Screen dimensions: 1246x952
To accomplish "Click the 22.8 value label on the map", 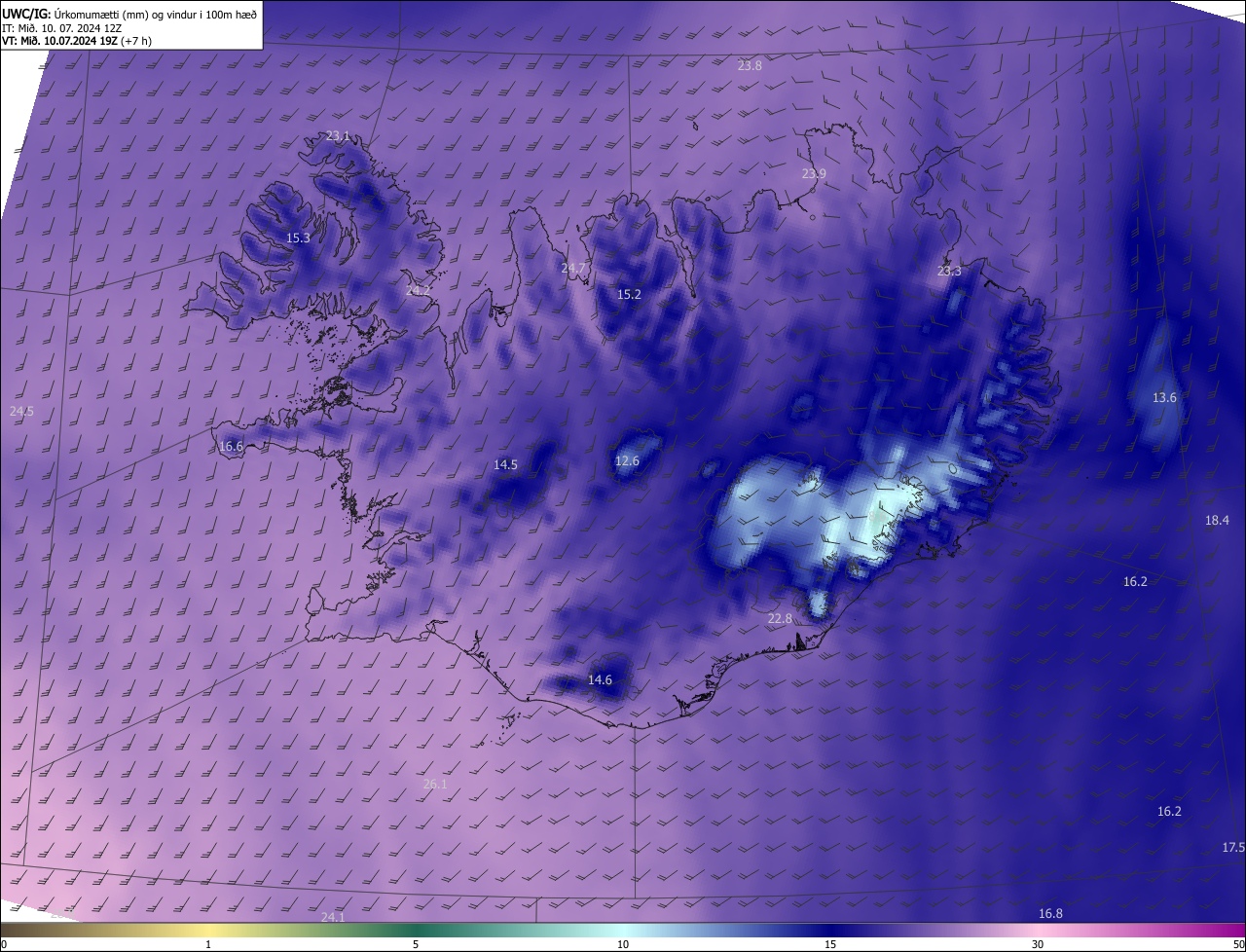I will pos(780,619).
